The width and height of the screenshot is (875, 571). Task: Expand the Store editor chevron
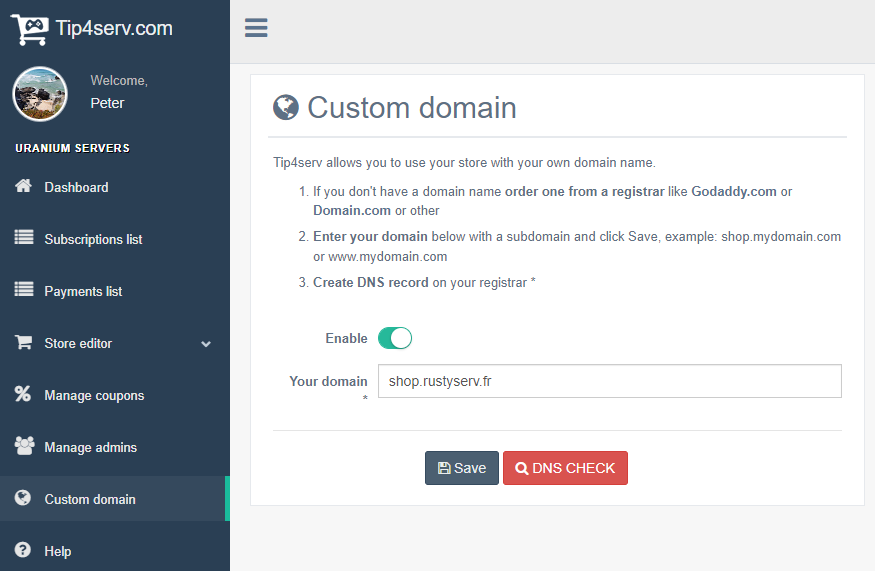(206, 344)
